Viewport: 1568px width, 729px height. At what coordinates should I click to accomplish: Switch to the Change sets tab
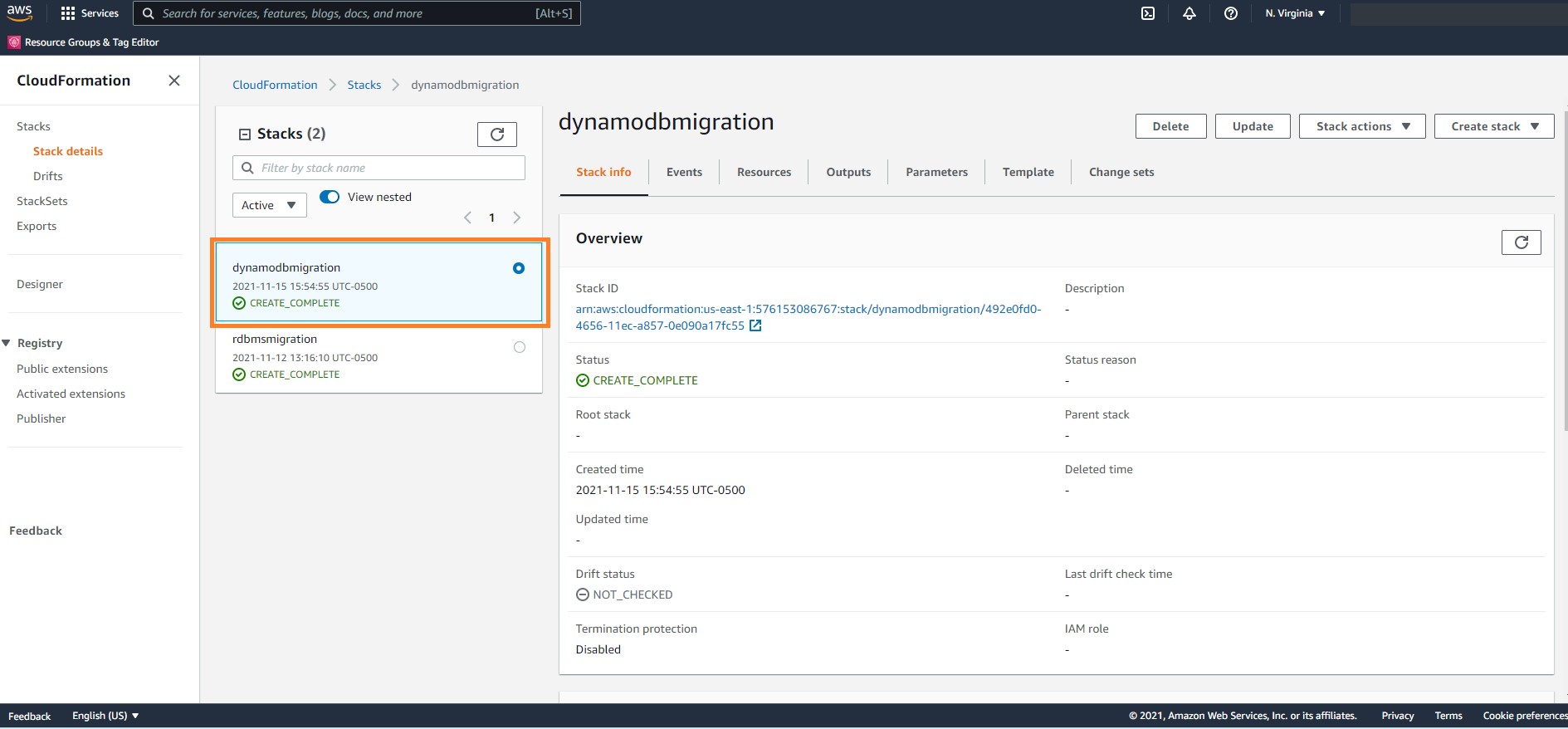1121,172
